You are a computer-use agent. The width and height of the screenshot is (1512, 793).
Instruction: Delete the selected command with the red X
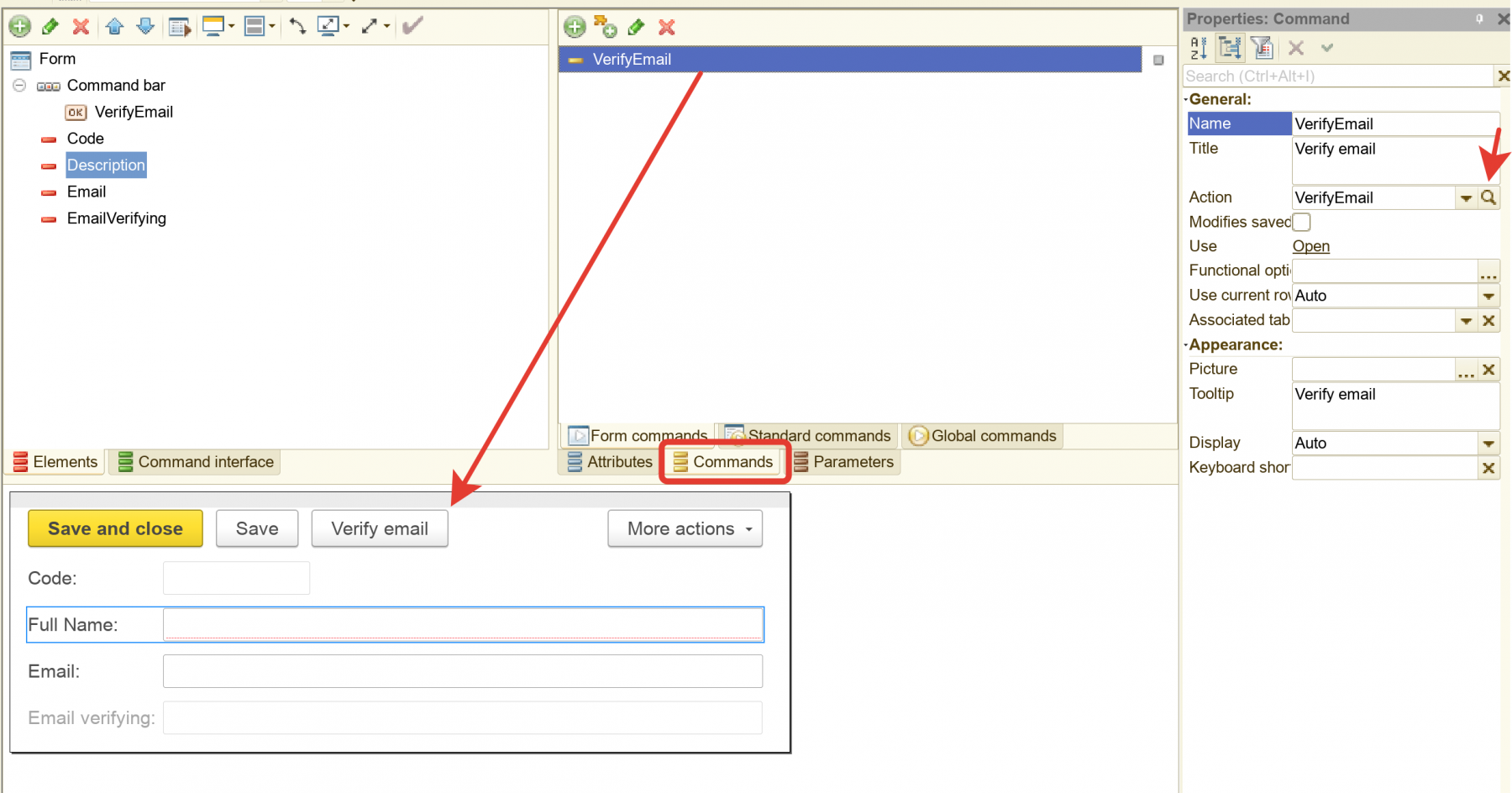(667, 27)
